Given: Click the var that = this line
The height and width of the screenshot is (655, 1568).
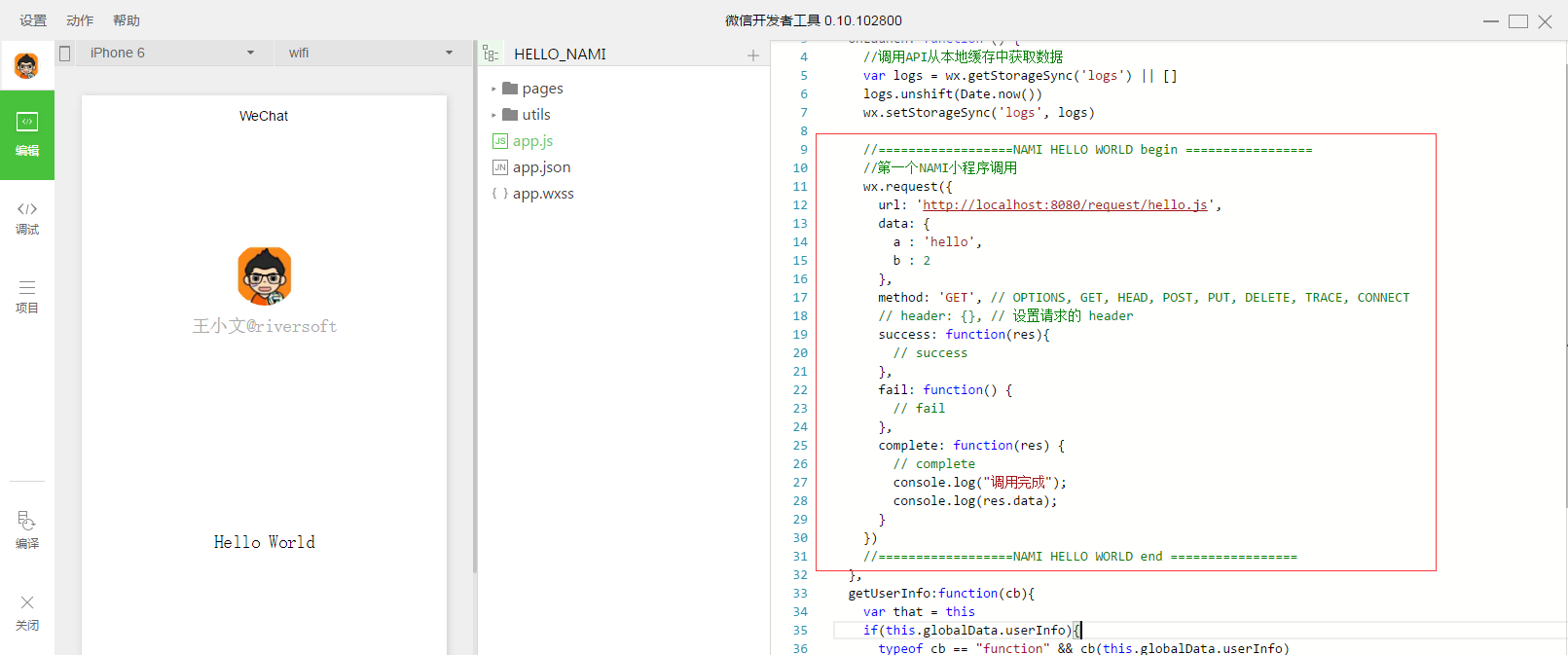Looking at the screenshot, I should [919, 612].
